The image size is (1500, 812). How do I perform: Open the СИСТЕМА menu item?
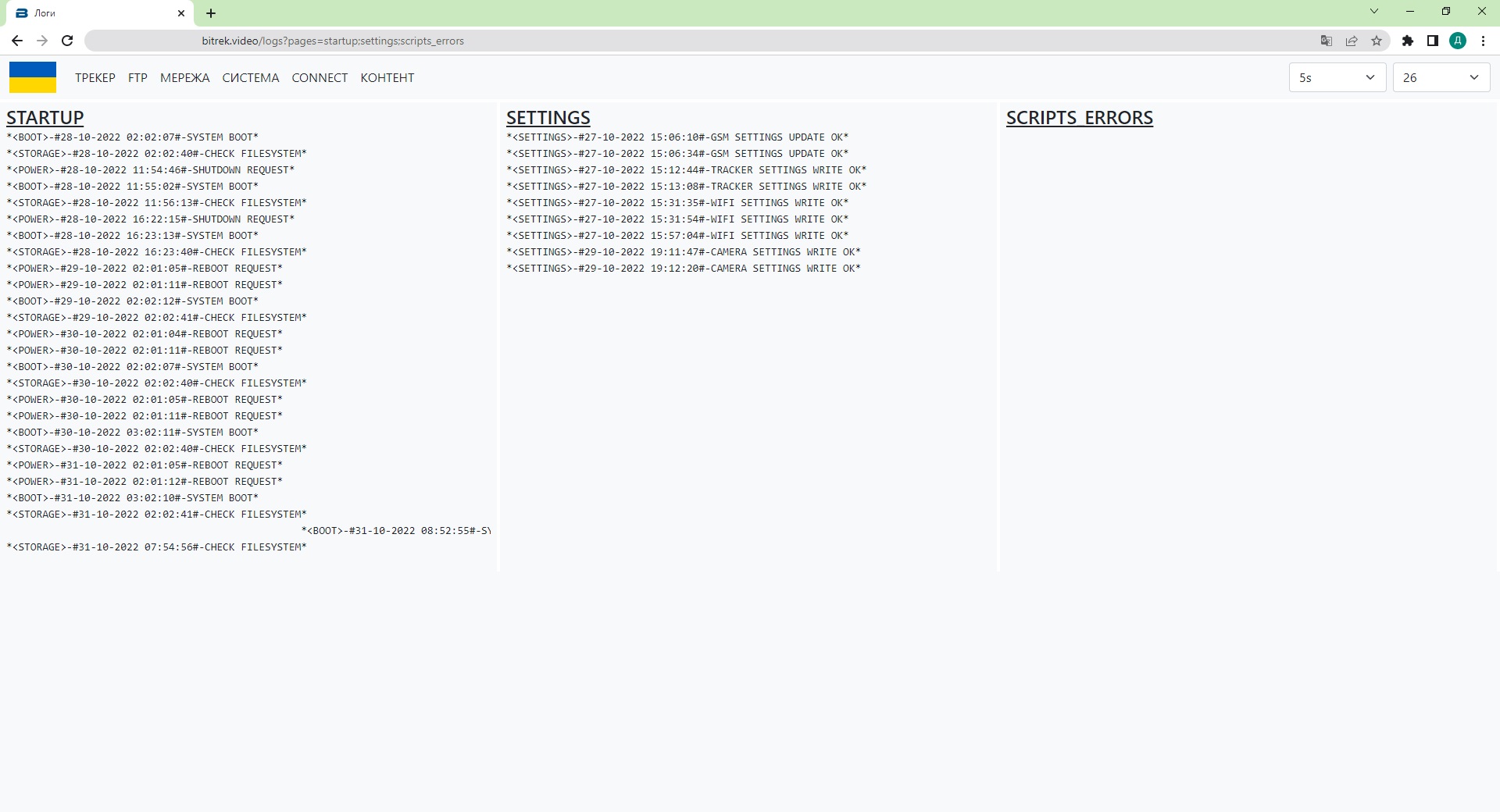250,77
